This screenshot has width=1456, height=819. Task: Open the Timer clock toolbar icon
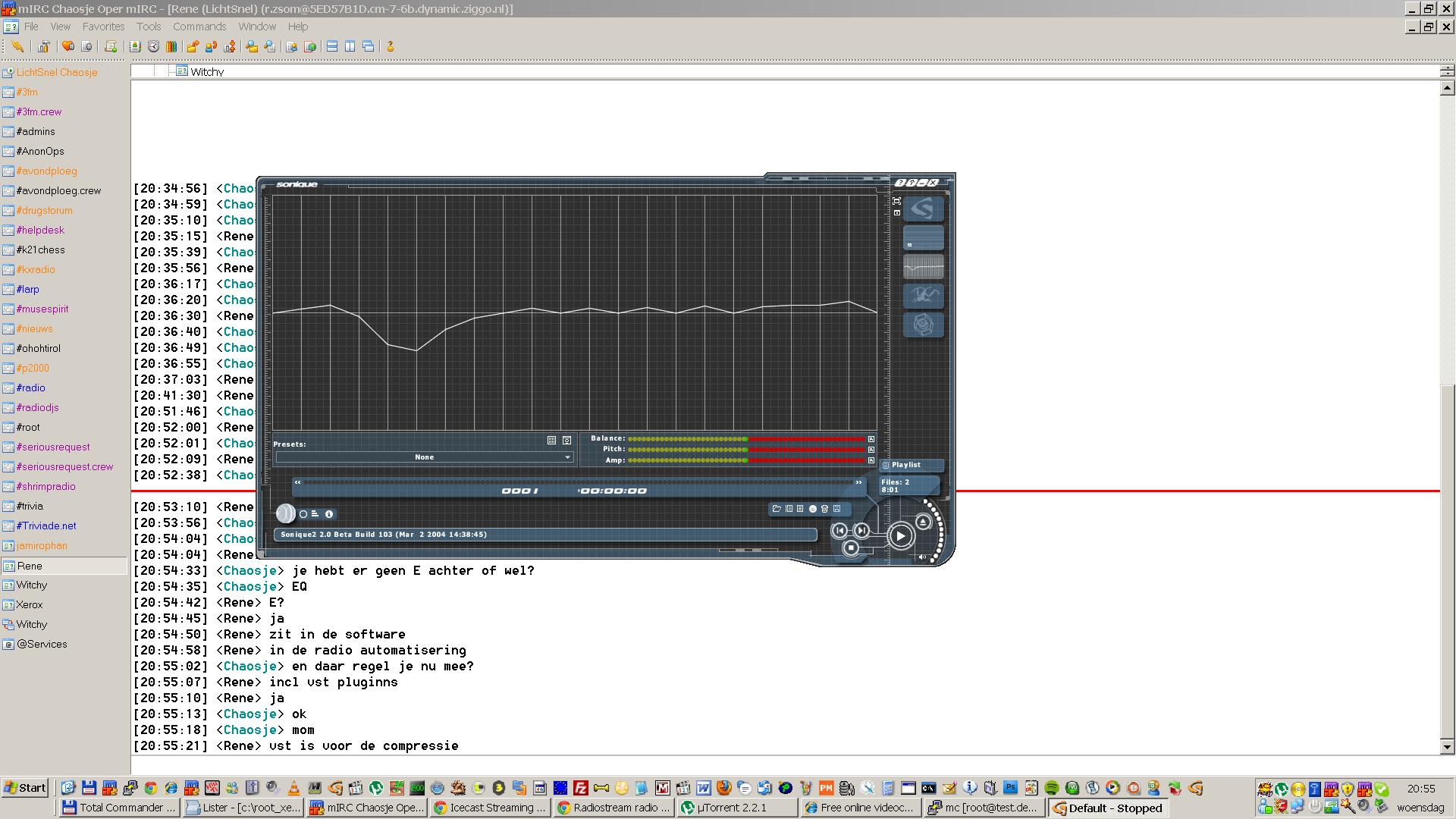pyautogui.click(x=153, y=46)
